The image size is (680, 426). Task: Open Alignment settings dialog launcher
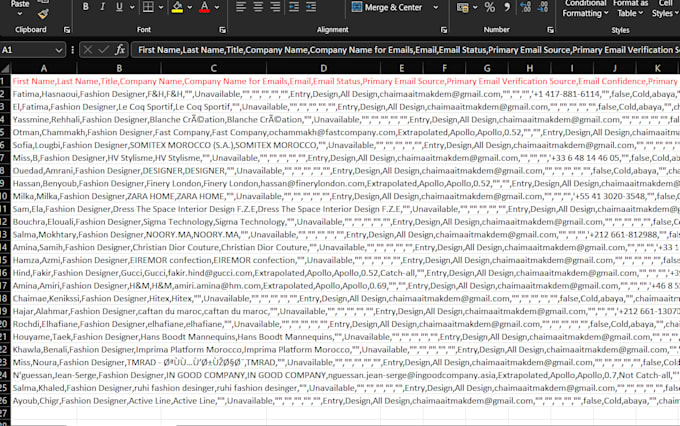(444, 30)
